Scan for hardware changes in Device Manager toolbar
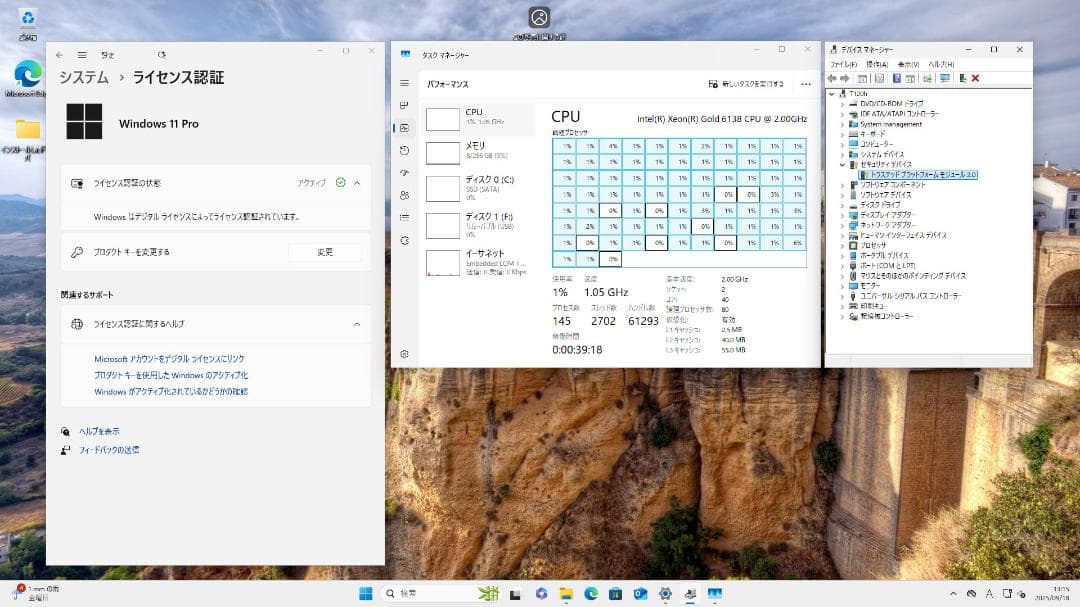 point(944,78)
